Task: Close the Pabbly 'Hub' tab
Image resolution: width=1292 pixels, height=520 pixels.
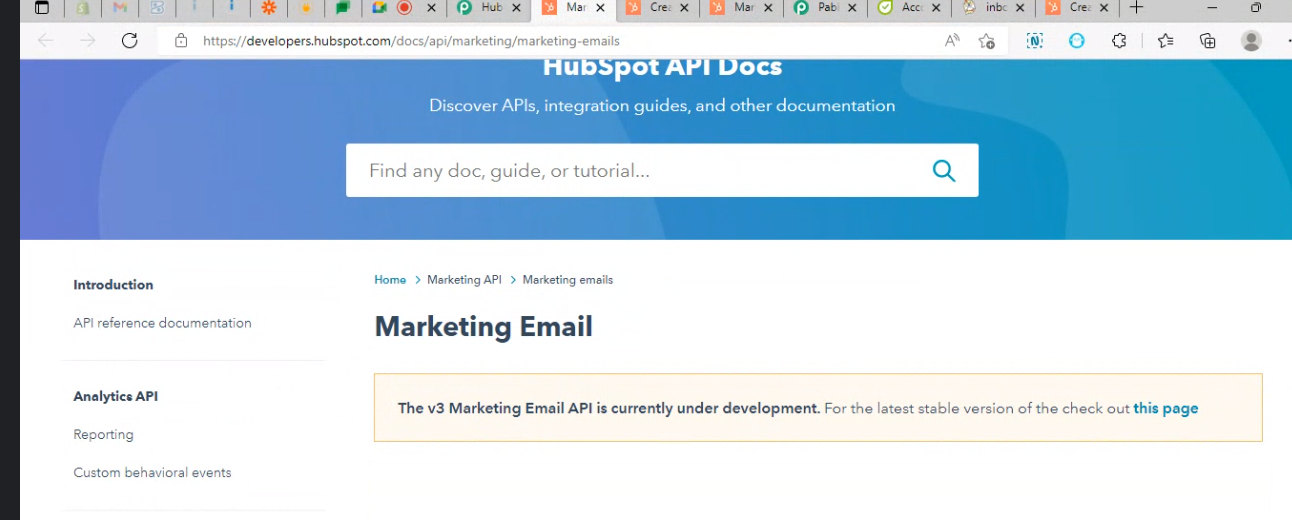Action: click(516, 8)
